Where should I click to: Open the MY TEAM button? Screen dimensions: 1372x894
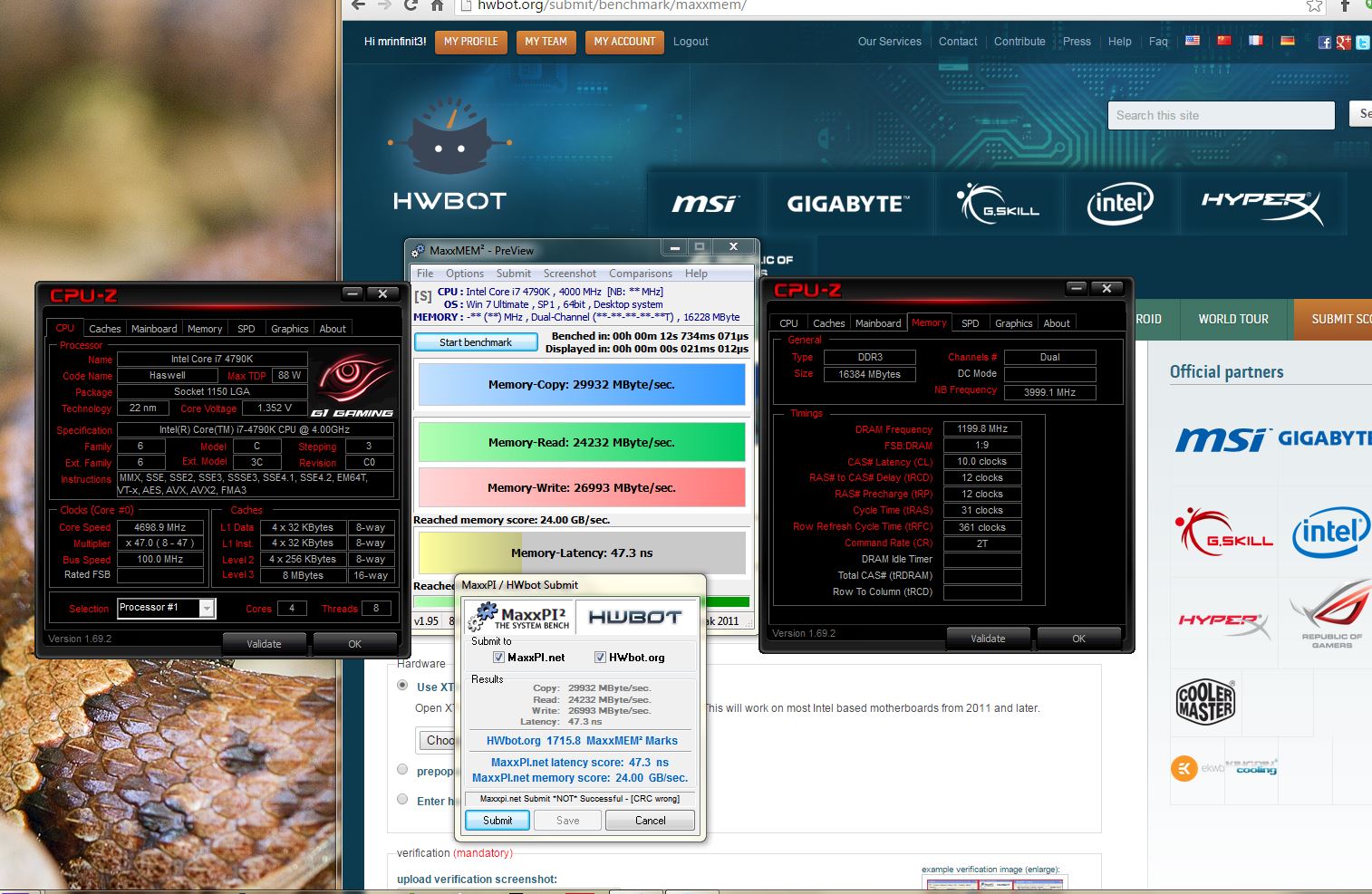pyautogui.click(x=546, y=42)
